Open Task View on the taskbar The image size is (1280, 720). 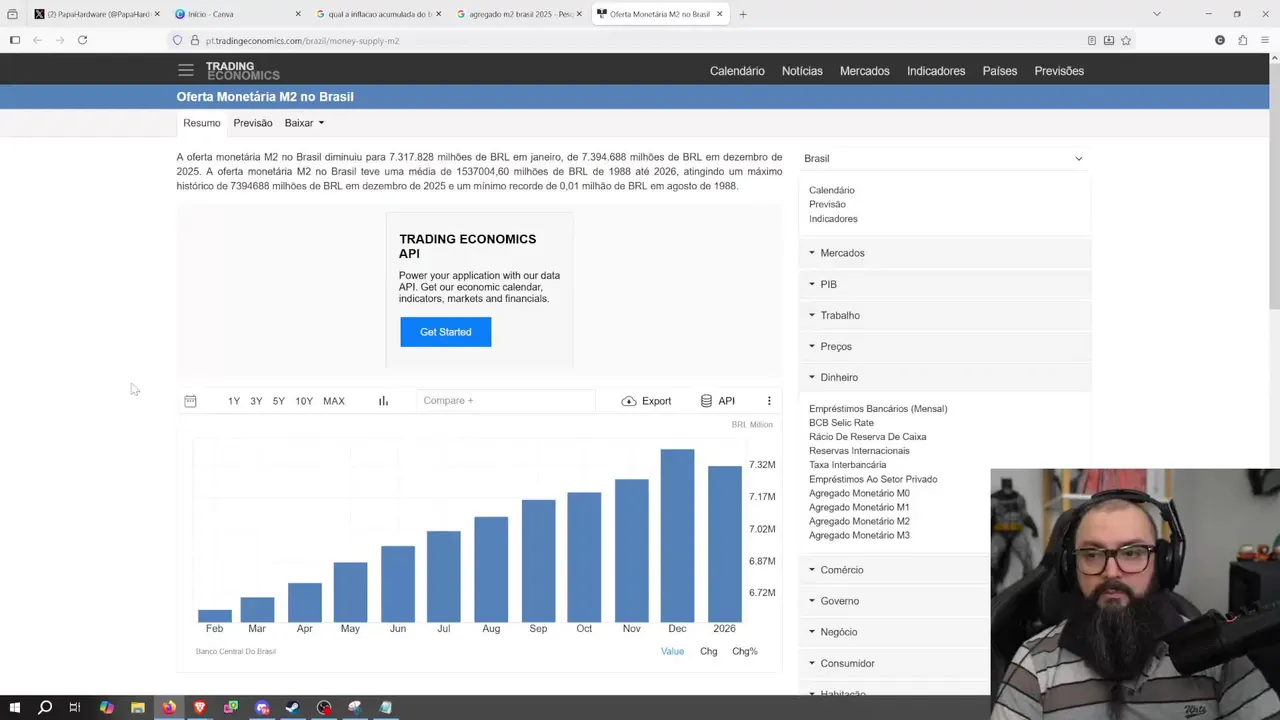coord(75,707)
